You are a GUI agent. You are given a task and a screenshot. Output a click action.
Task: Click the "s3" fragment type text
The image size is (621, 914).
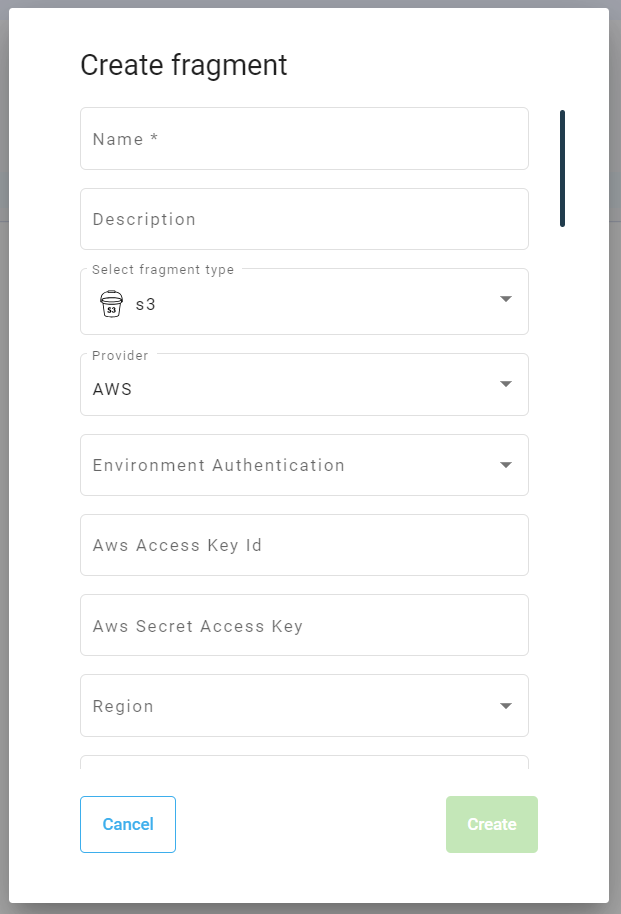point(146,305)
